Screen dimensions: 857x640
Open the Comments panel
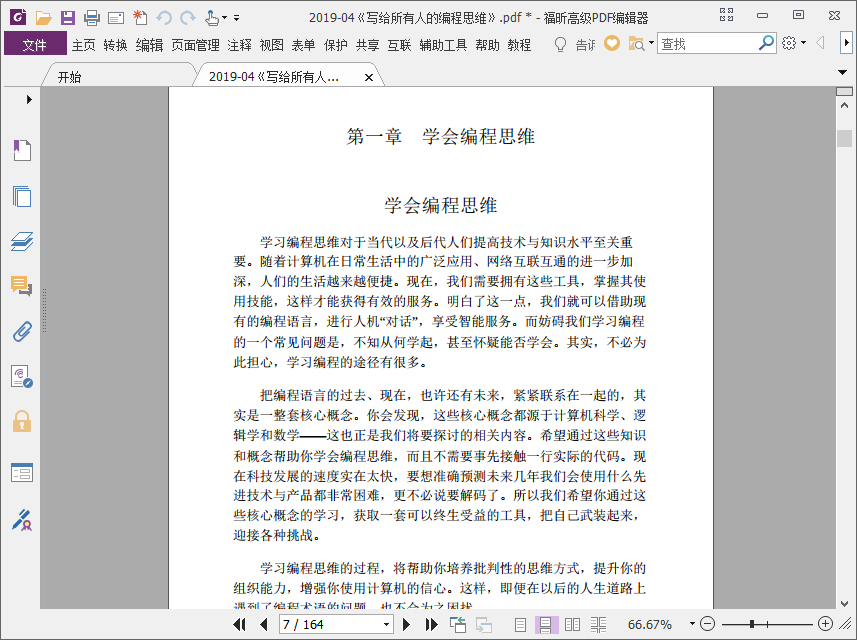pos(22,286)
